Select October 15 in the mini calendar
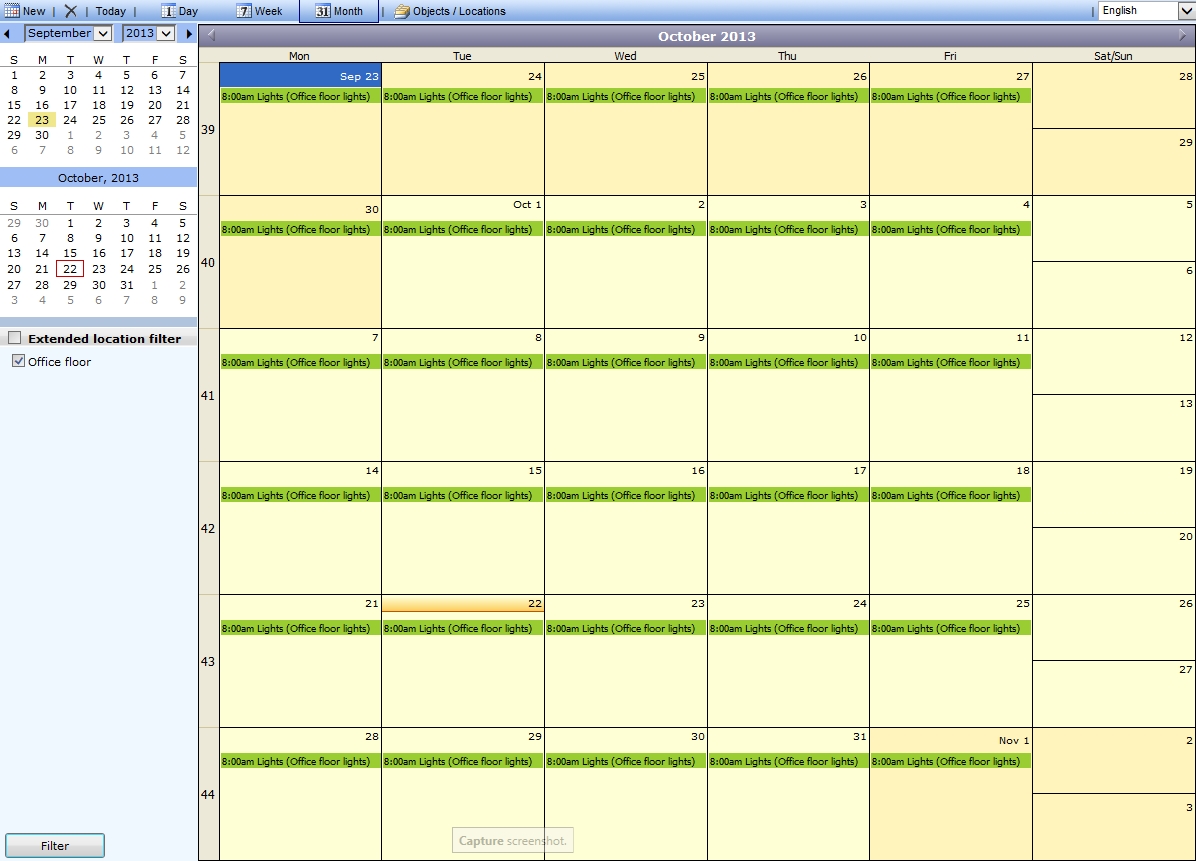 coord(70,254)
